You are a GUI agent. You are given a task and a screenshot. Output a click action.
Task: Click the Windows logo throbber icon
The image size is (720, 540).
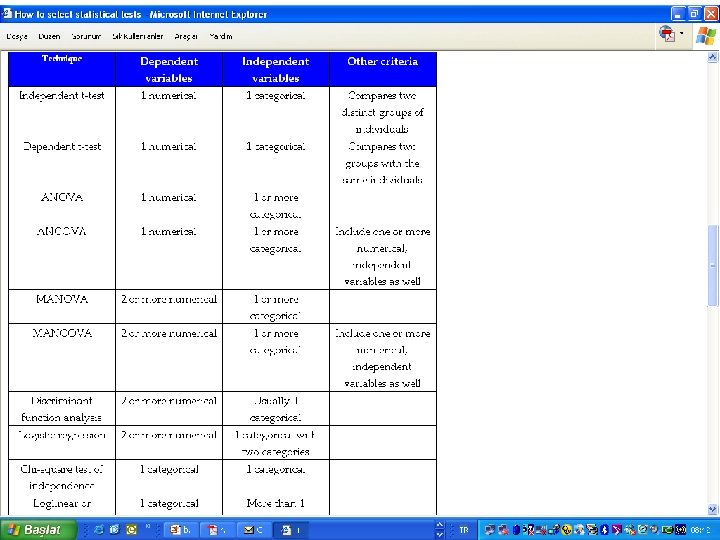[x=706, y=36]
